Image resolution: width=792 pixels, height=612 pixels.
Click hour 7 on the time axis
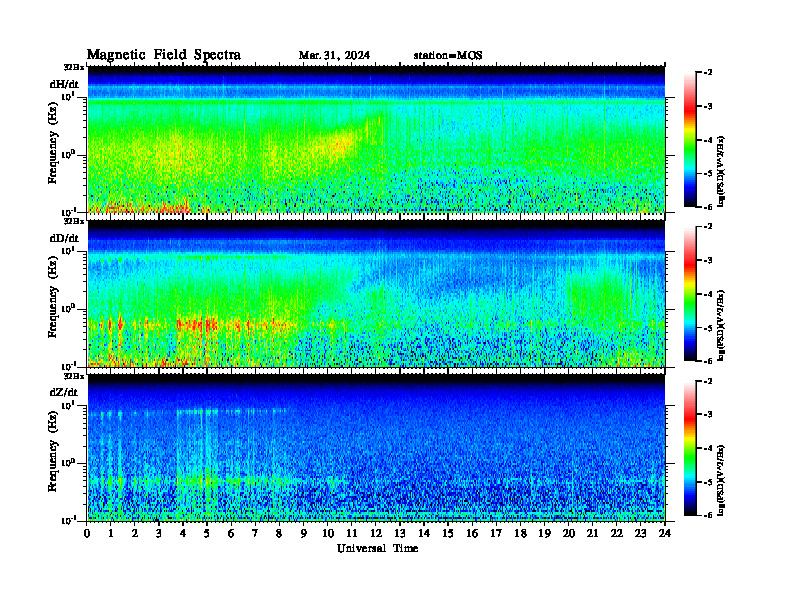255,534
